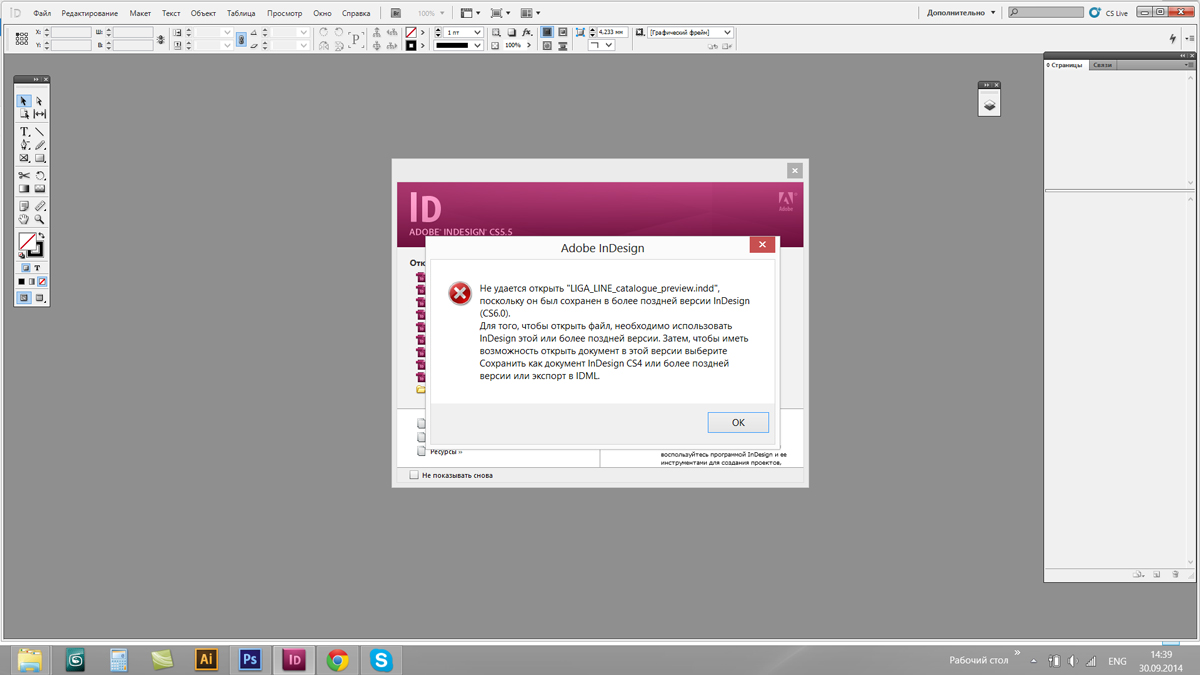The height and width of the screenshot is (675, 1200).
Task: Open the 'Дополнительно' workspace dropdown
Action: click(961, 13)
